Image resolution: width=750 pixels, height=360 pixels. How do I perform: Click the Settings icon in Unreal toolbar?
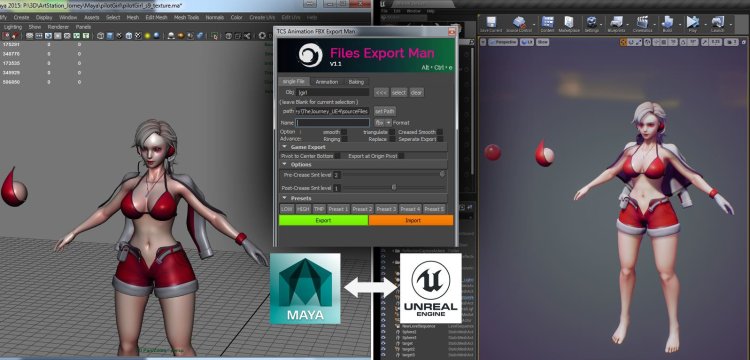tap(592, 22)
